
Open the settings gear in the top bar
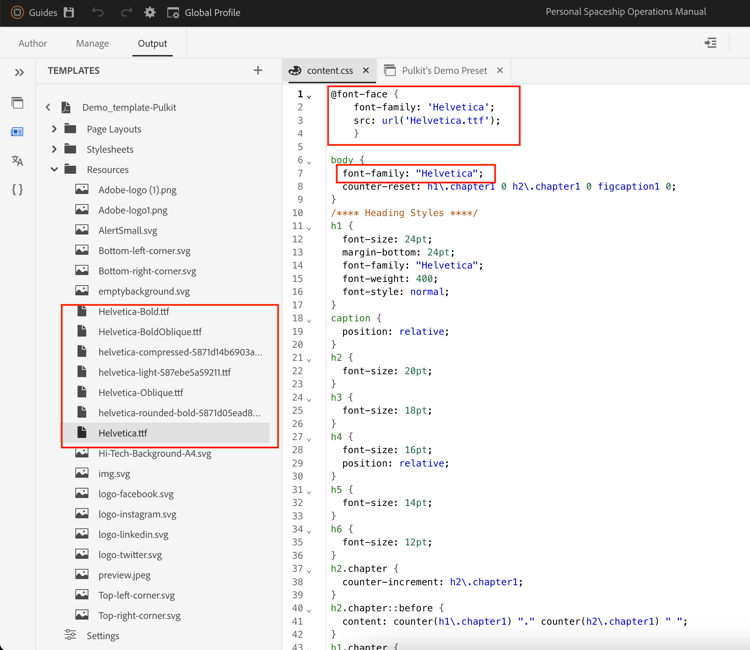(x=150, y=13)
